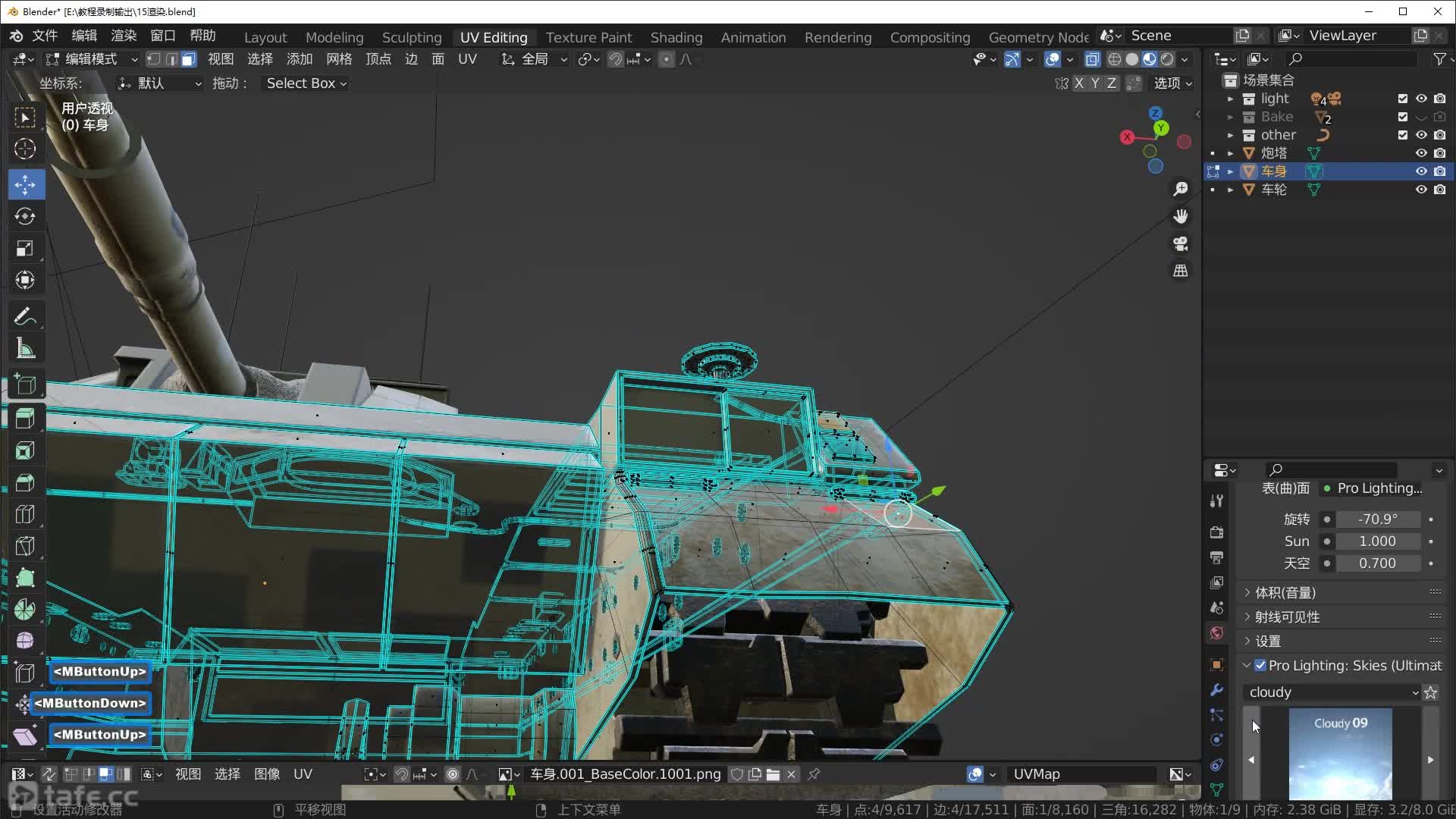This screenshot has width=1456, height=819.
Task: Select the Scale tool in toolbar
Action: point(25,249)
